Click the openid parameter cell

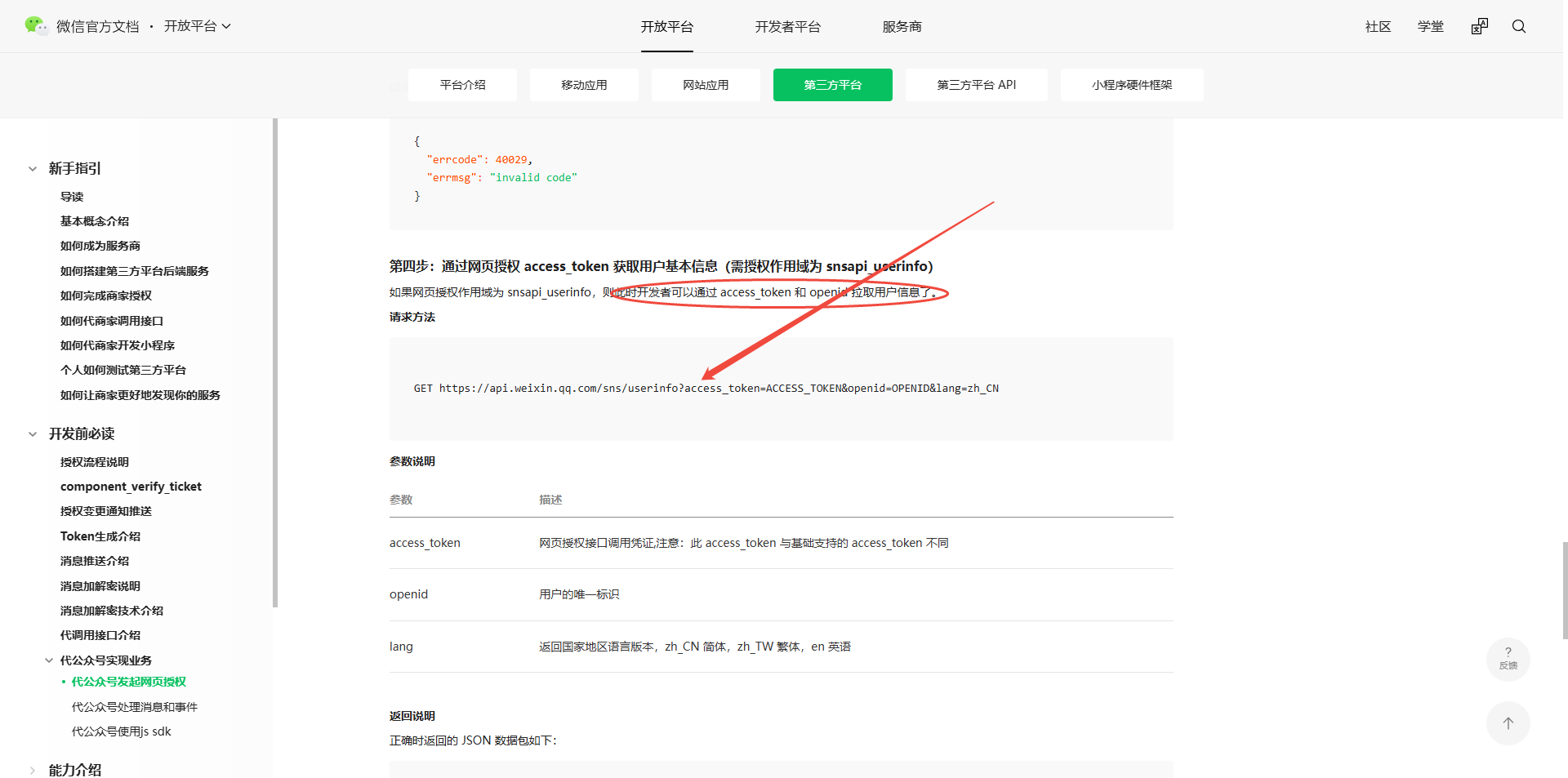click(x=408, y=594)
